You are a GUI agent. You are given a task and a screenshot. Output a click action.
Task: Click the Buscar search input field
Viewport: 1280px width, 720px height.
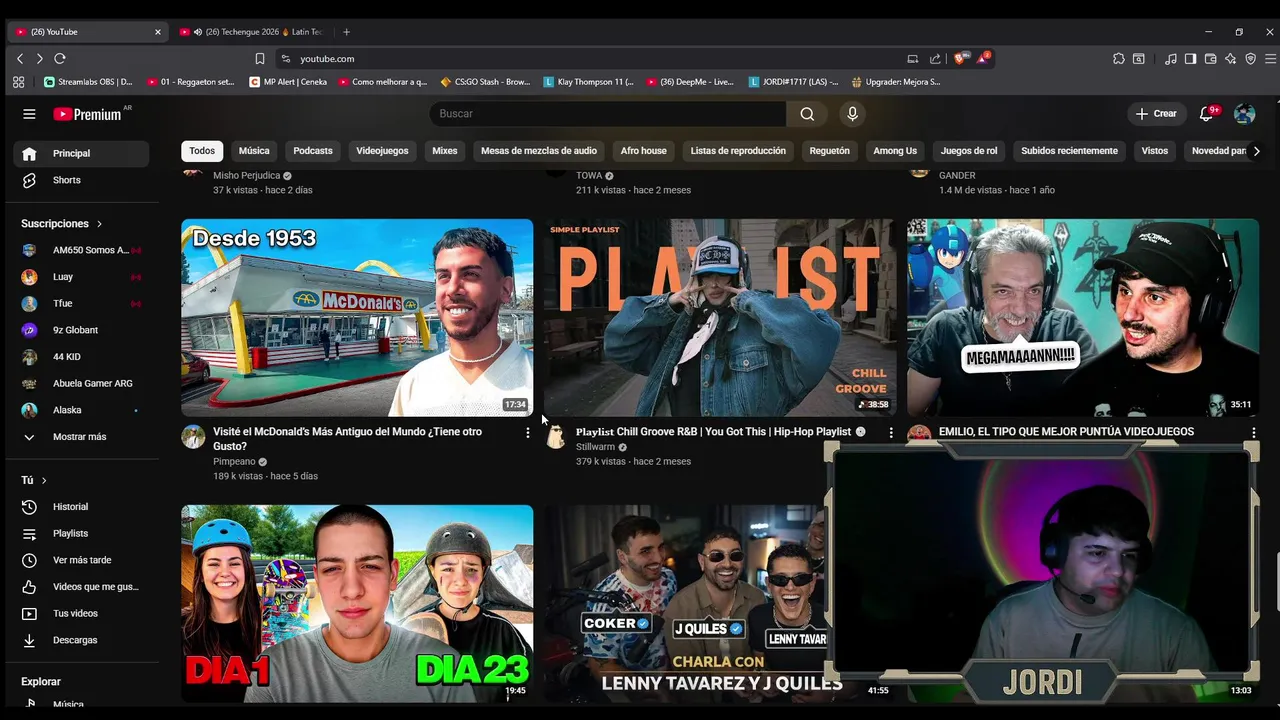608,114
